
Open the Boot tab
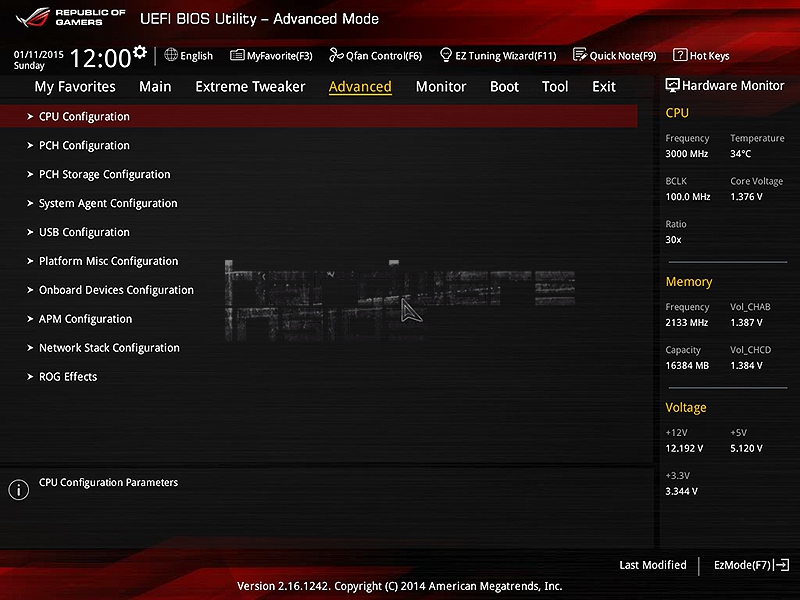(x=504, y=87)
